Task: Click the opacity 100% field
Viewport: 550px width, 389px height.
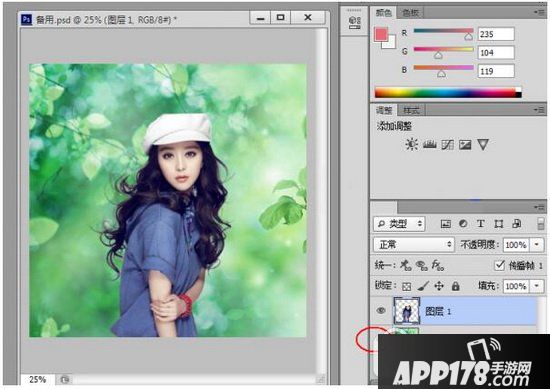Action: [517, 245]
